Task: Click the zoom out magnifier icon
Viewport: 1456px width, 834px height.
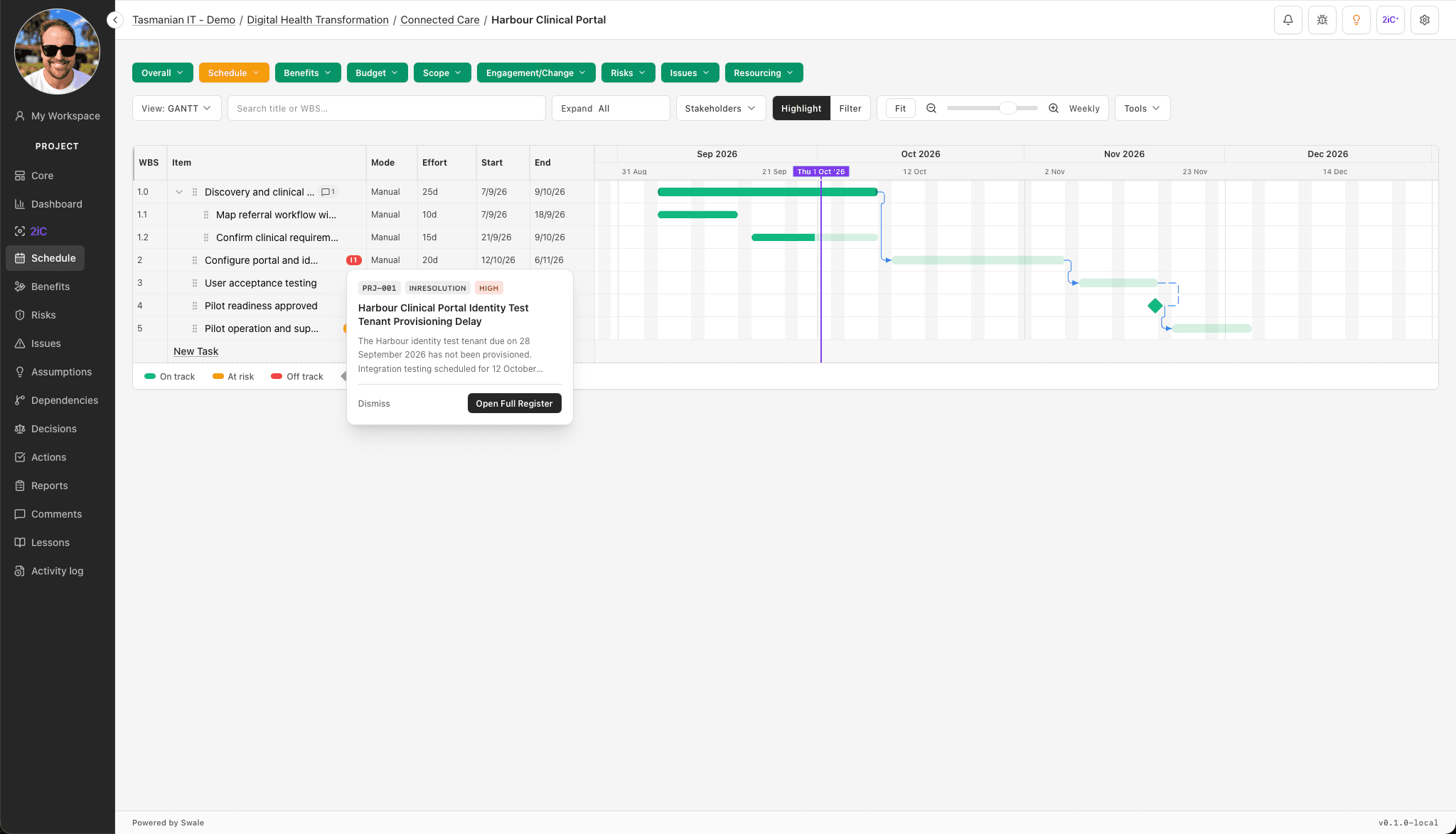Action: pos(931,108)
